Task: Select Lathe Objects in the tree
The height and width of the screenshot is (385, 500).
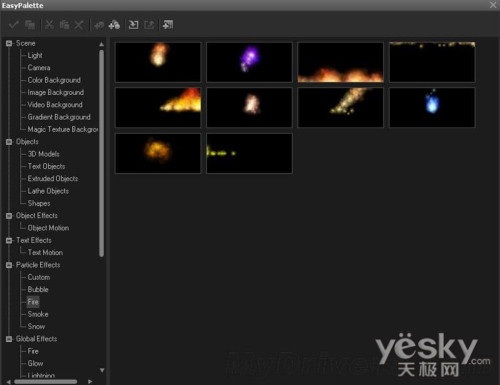Action: coord(48,191)
